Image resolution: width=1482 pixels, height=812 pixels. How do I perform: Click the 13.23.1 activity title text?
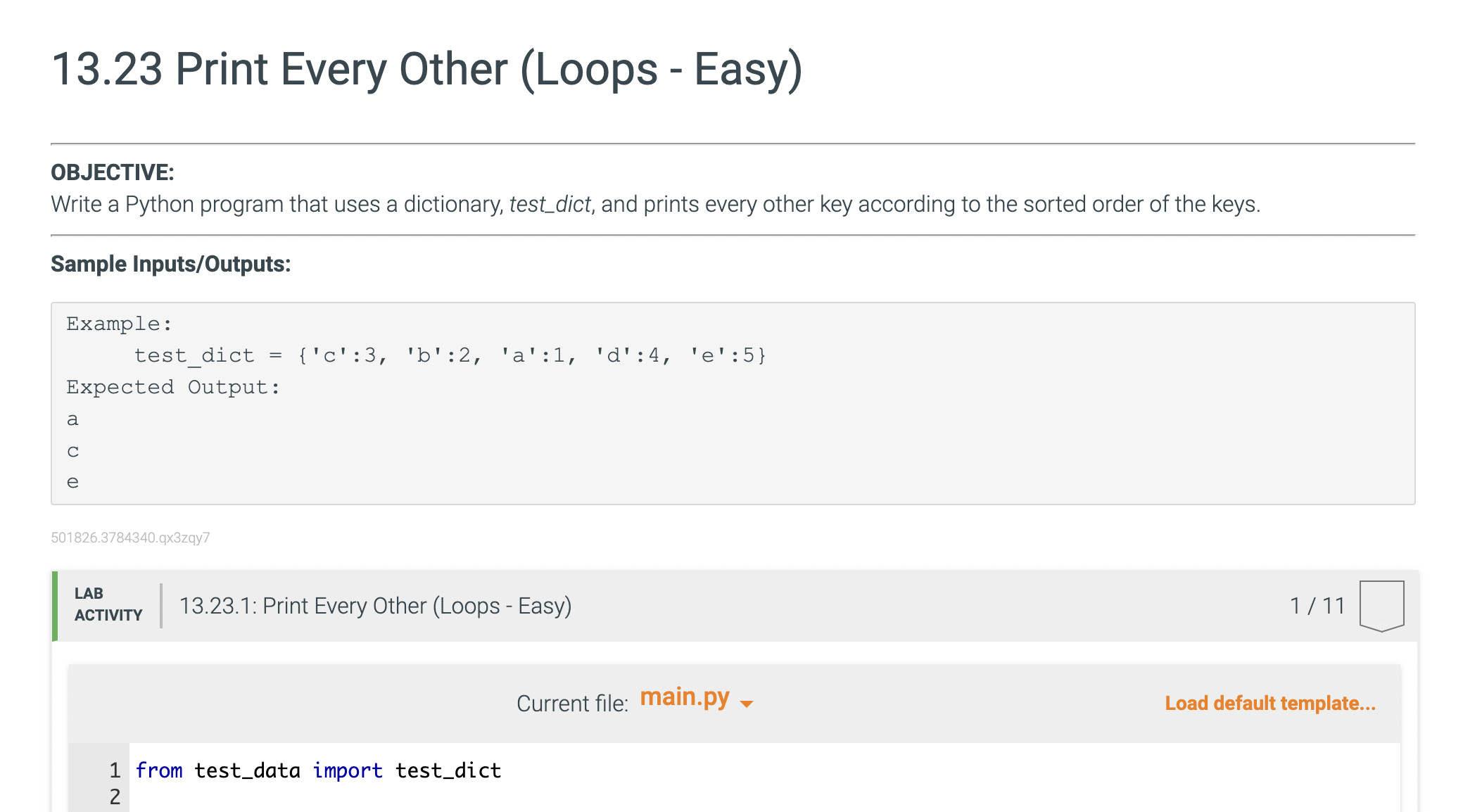[x=375, y=606]
